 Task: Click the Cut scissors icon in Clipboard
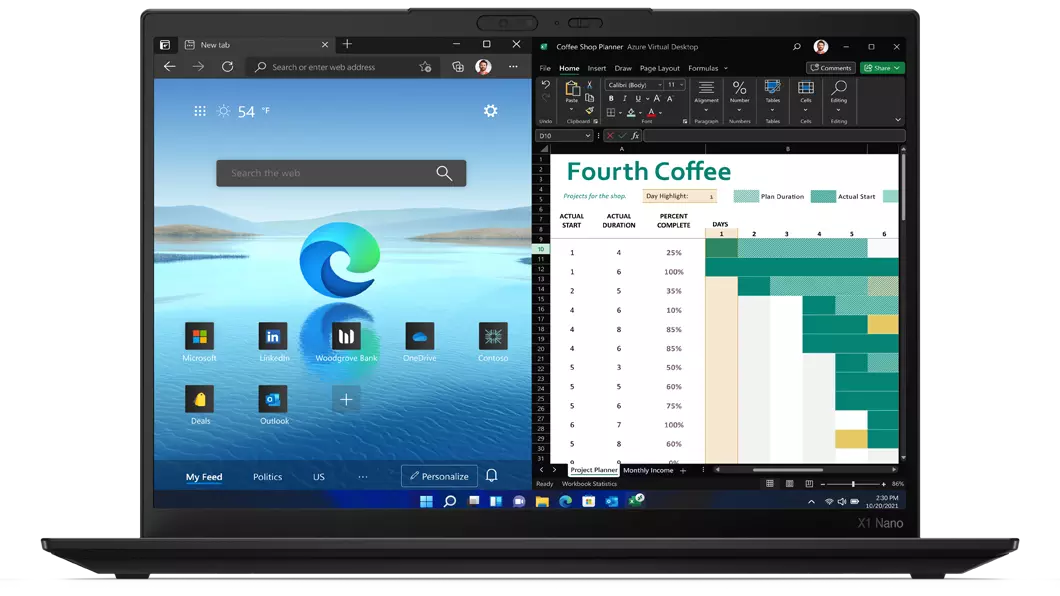(589, 86)
